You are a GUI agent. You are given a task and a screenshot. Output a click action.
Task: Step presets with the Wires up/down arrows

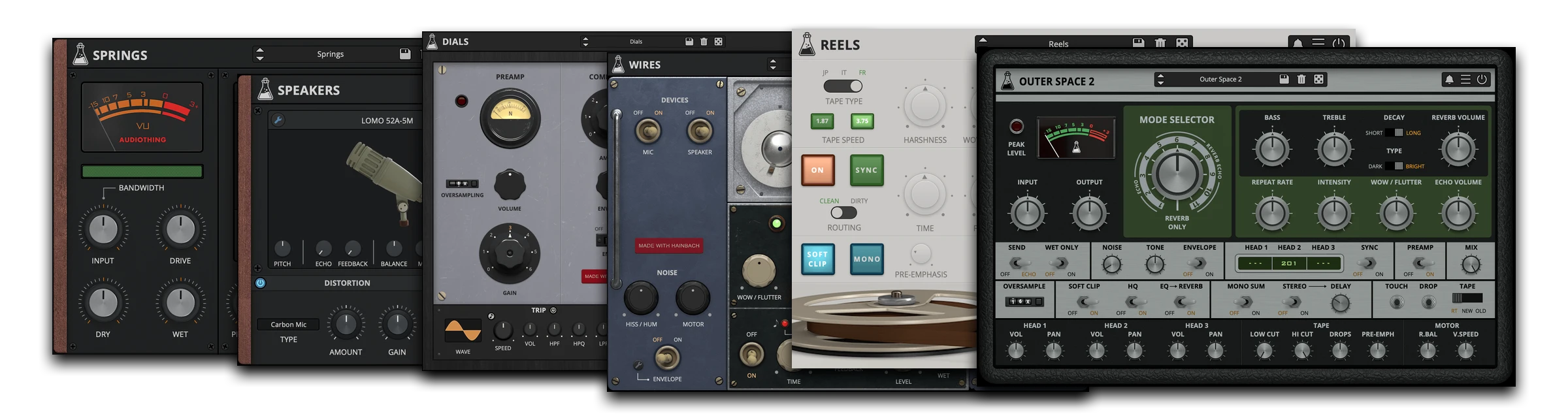(x=773, y=64)
